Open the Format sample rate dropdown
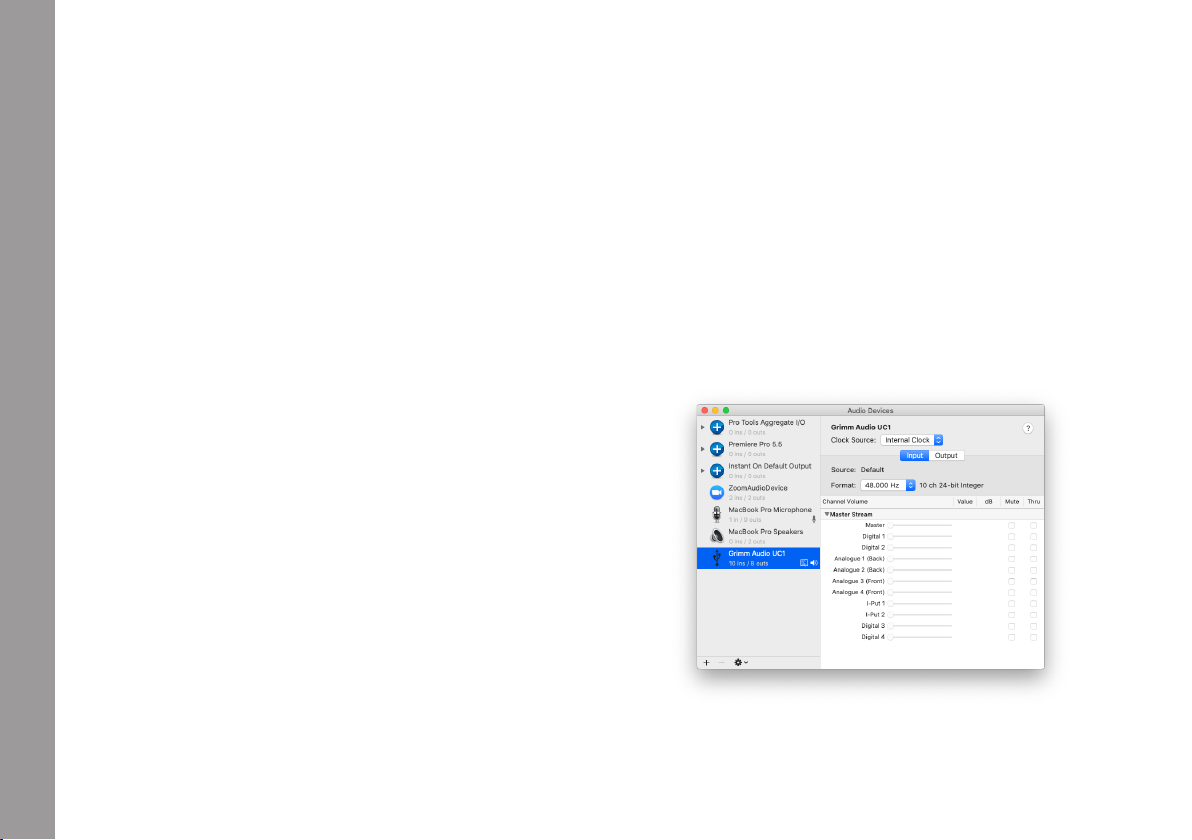Screen dimensions: 1192x840 click(888, 485)
